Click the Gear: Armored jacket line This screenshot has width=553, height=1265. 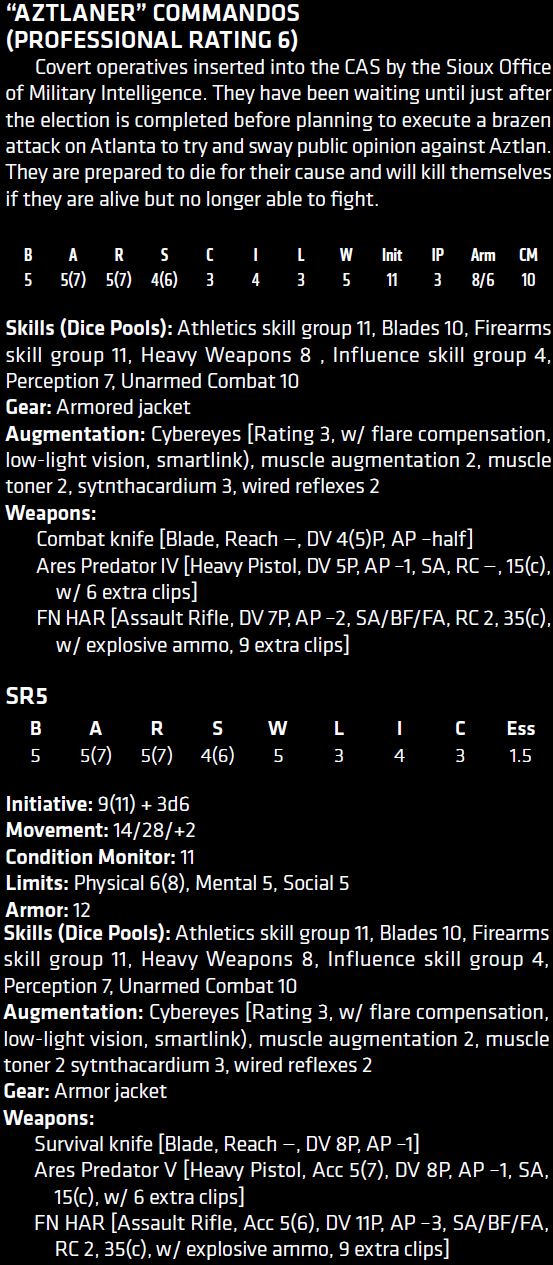pos(98,407)
